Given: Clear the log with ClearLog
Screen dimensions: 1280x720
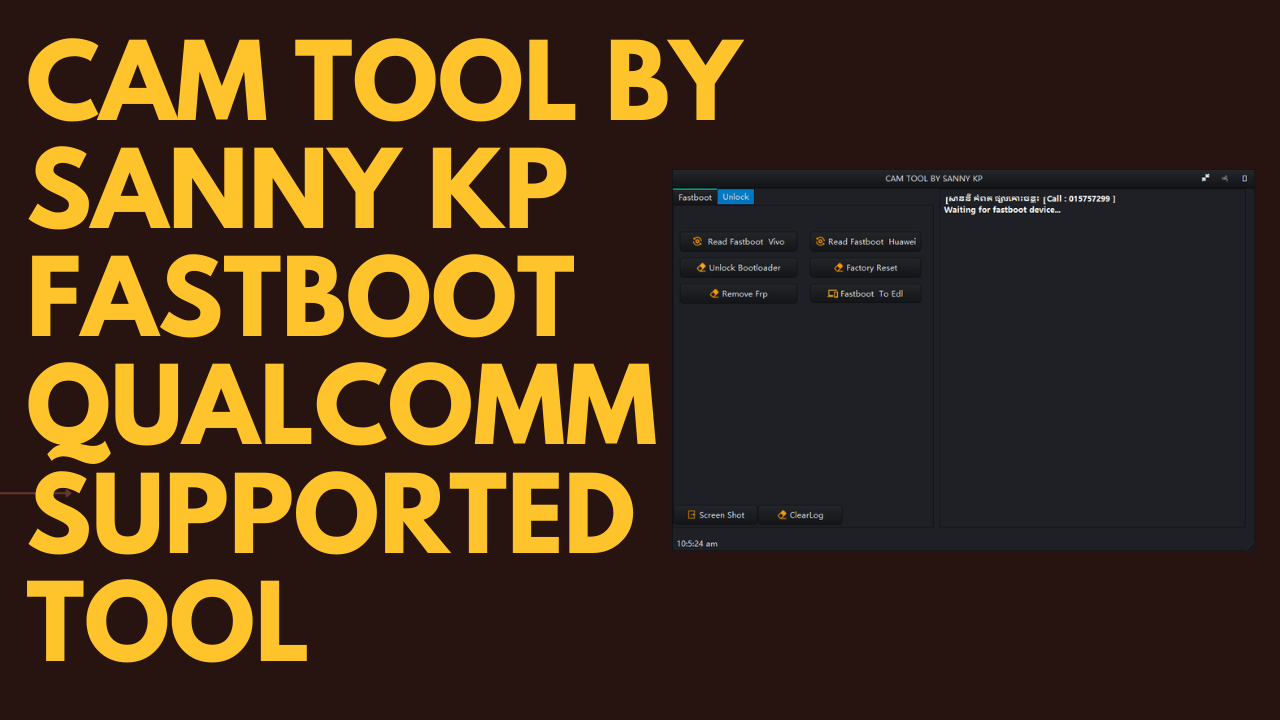Looking at the screenshot, I should 800,515.
